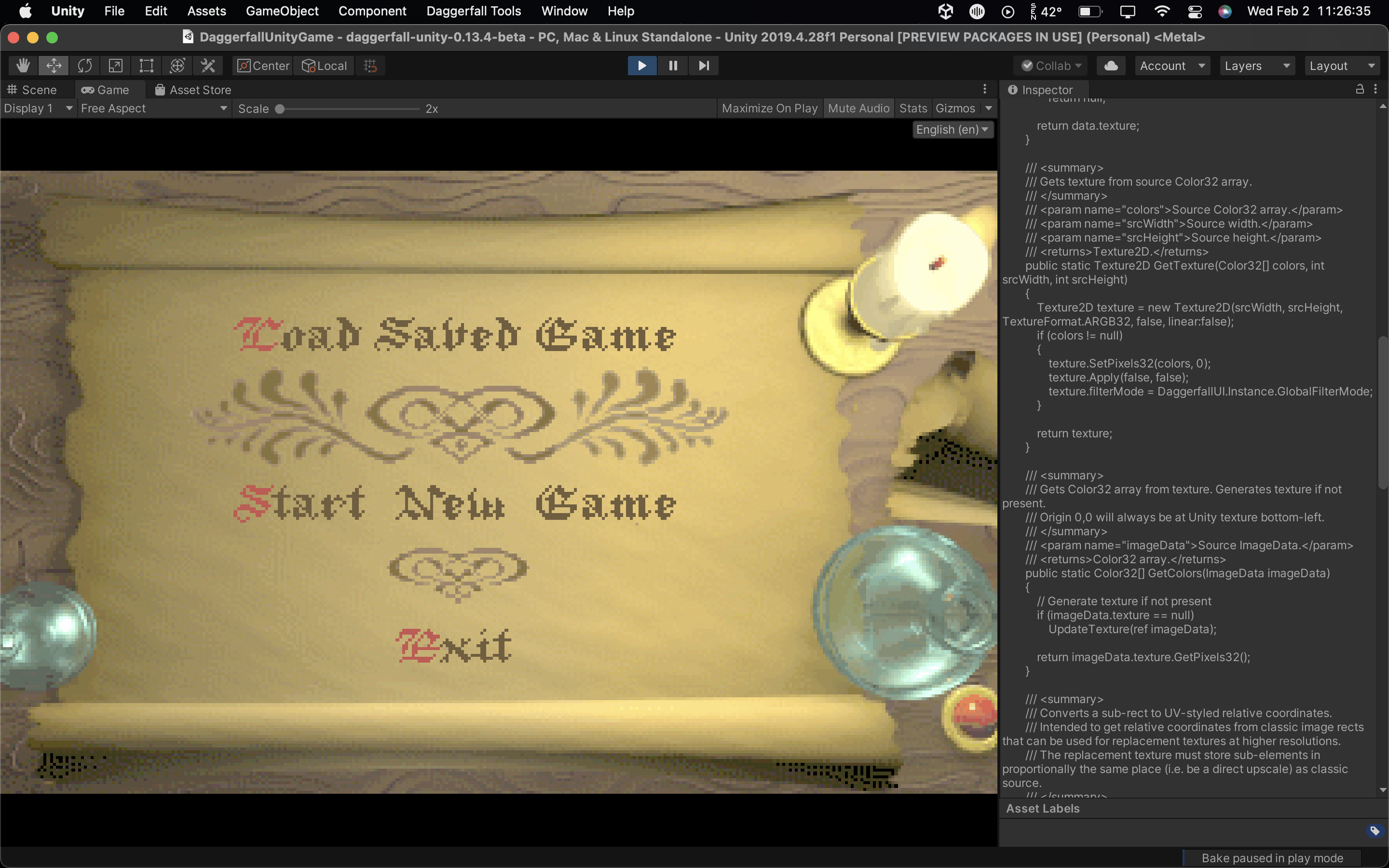
Task: Toggle Gizmos in Game view
Action: [x=955, y=108]
